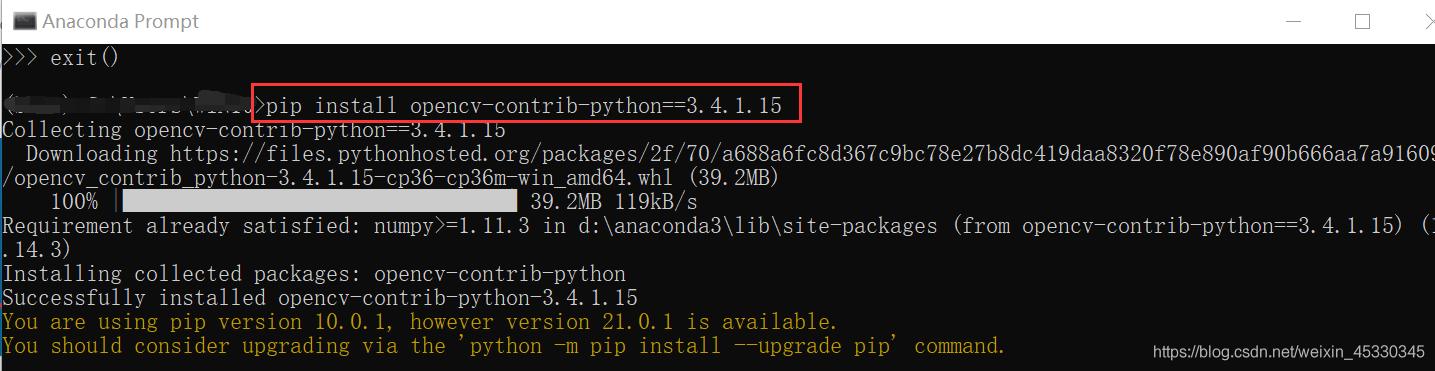Viewport: 1435px width, 371px height.
Task: Click the download progress bar
Action: click(x=319, y=202)
